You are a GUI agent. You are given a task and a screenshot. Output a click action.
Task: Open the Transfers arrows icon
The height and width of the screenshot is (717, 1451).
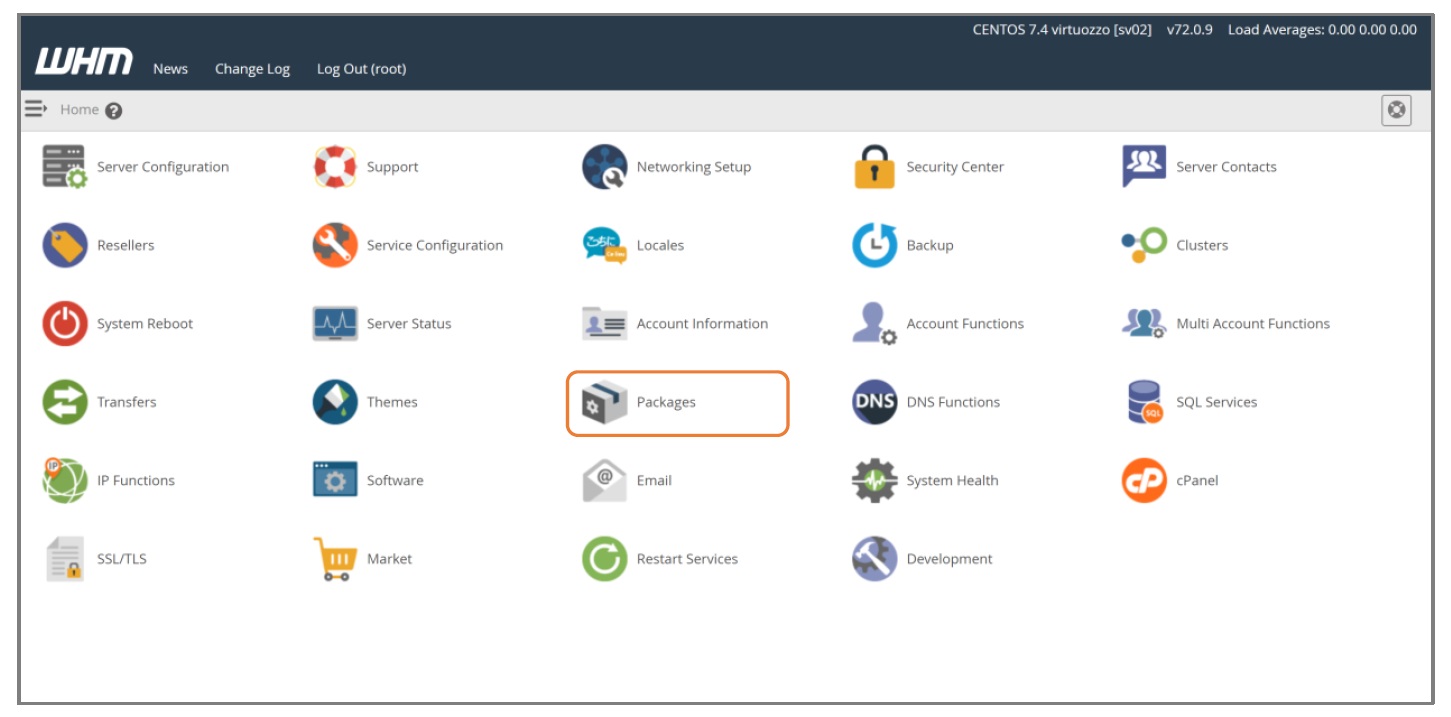pyautogui.click(x=65, y=402)
